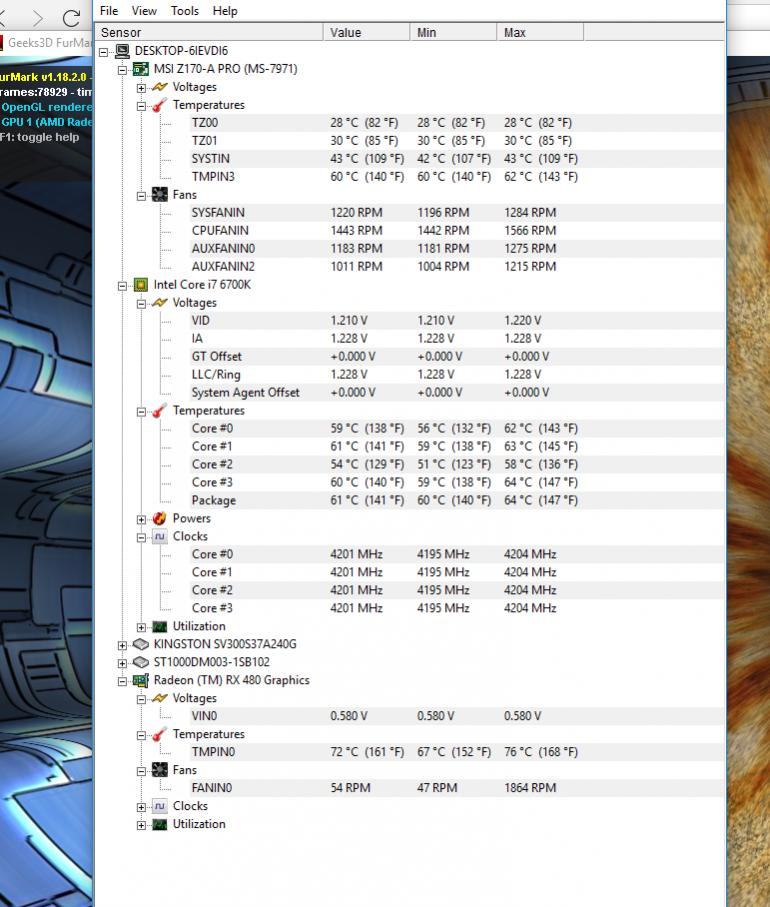Expand motherboard Voltages node
This screenshot has height=907, width=770.
click(x=141, y=87)
